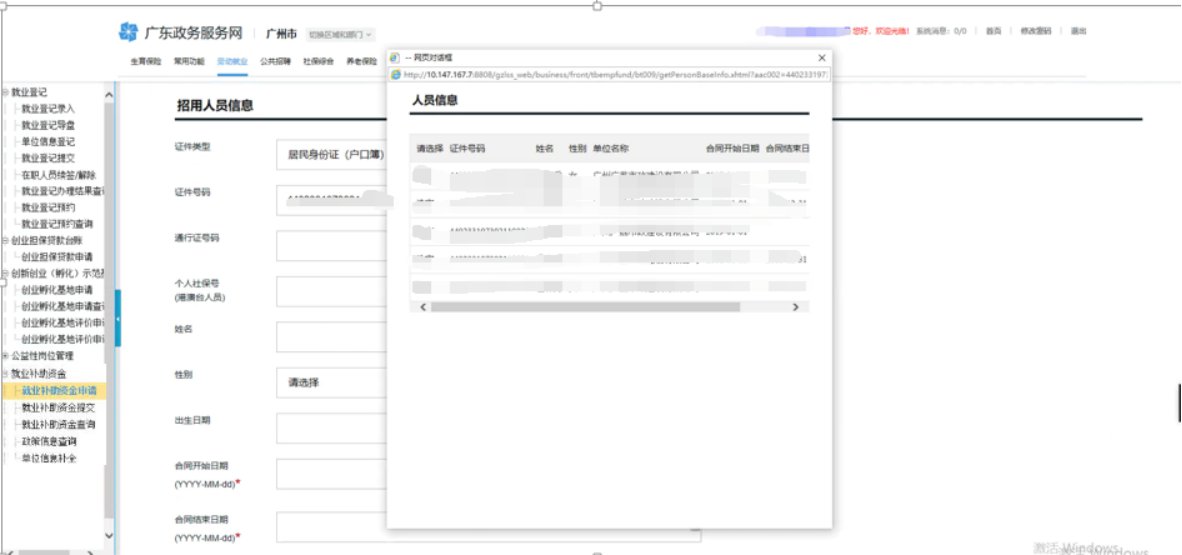The width and height of the screenshot is (1182, 555).
Task: Open the 切换区域和部门 dropdown
Action: (x=340, y=34)
